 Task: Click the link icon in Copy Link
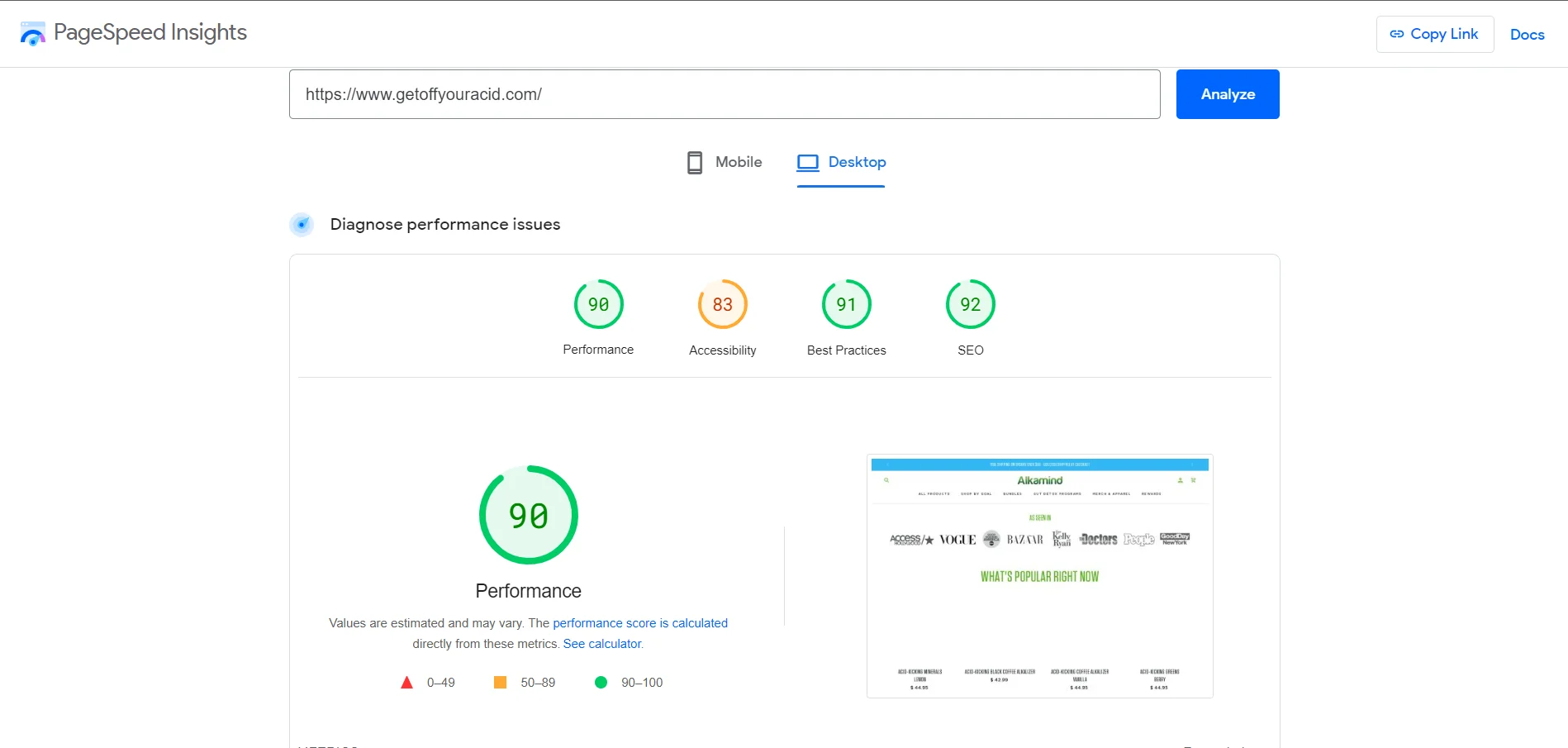(1396, 34)
